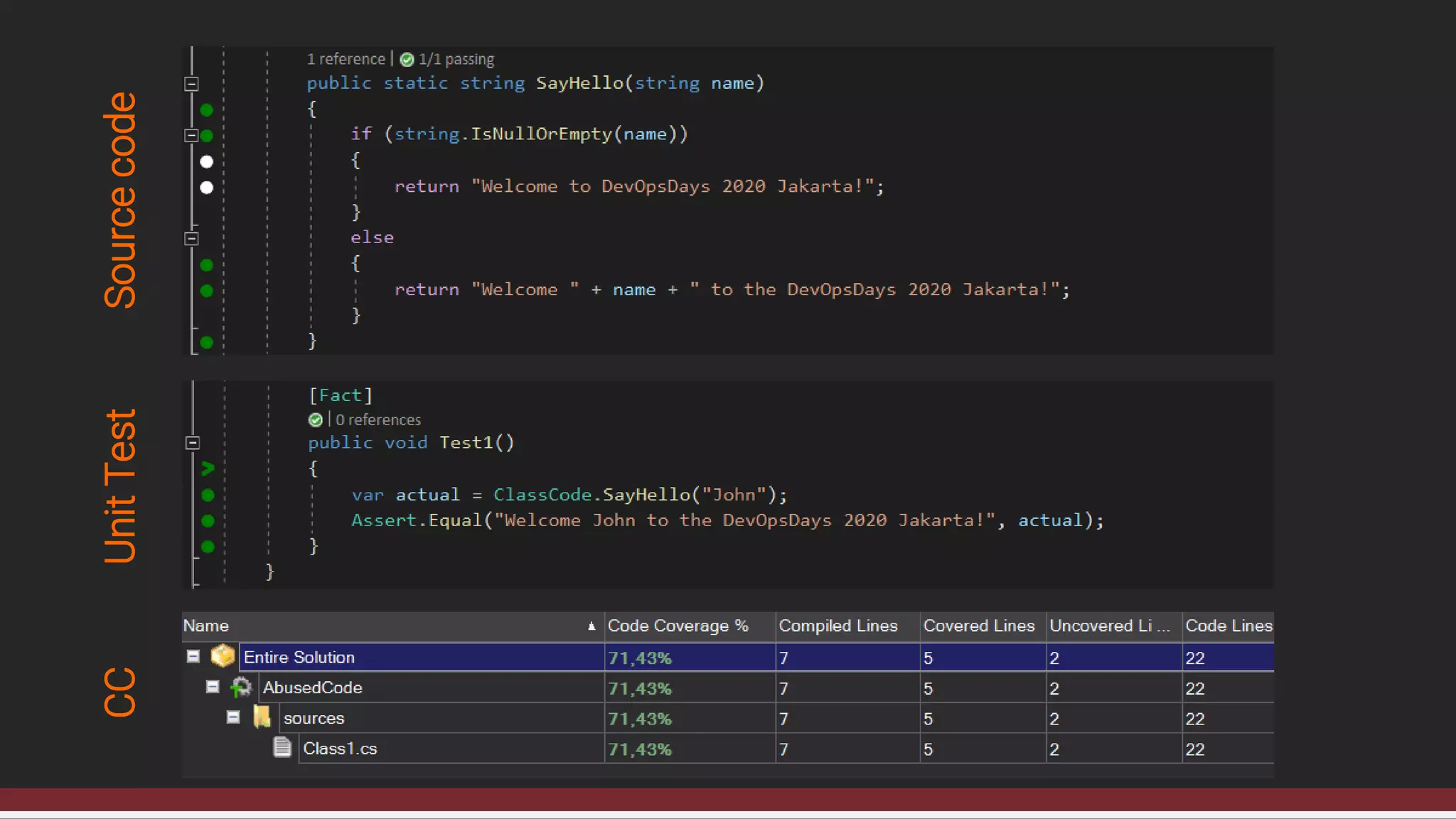Click the SayHello method name in declaration
1456x819 pixels.
point(579,83)
